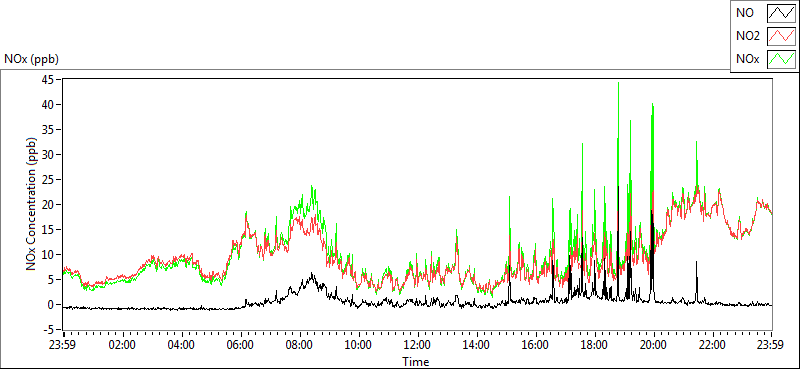Click the 10 y-axis scale value
The width and height of the screenshot is (800, 369).
pyautogui.click(x=47, y=254)
